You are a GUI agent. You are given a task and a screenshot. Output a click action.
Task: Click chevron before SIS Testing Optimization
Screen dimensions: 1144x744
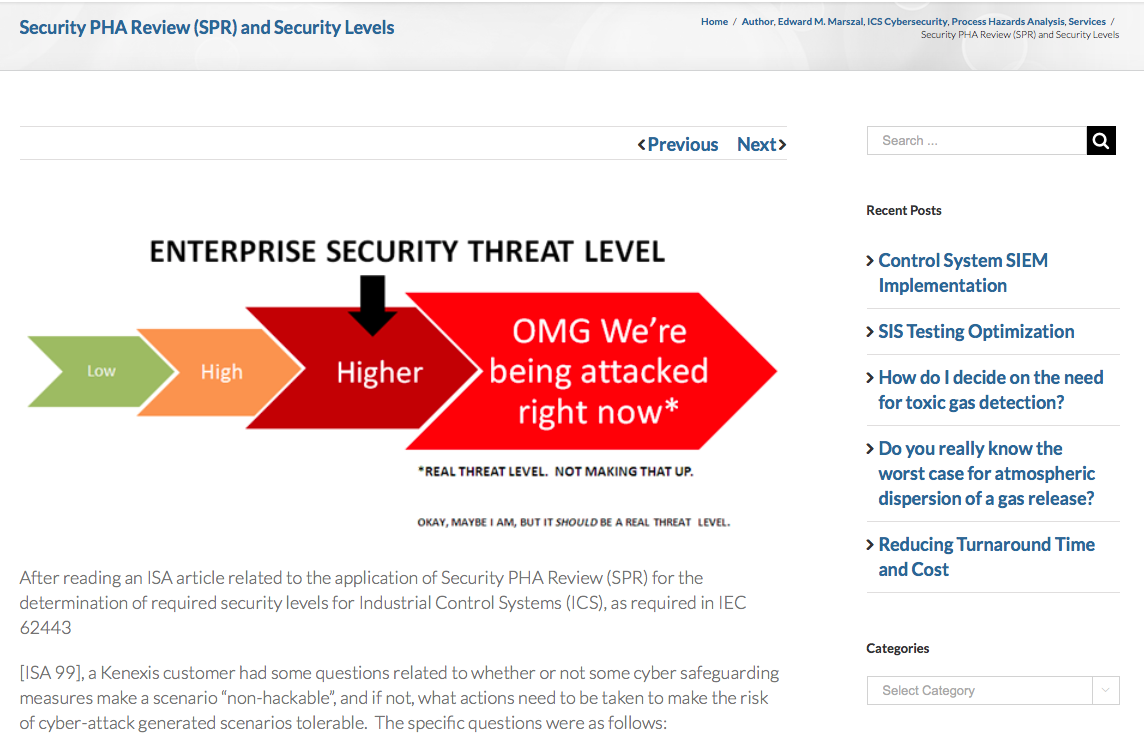click(870, 332)
